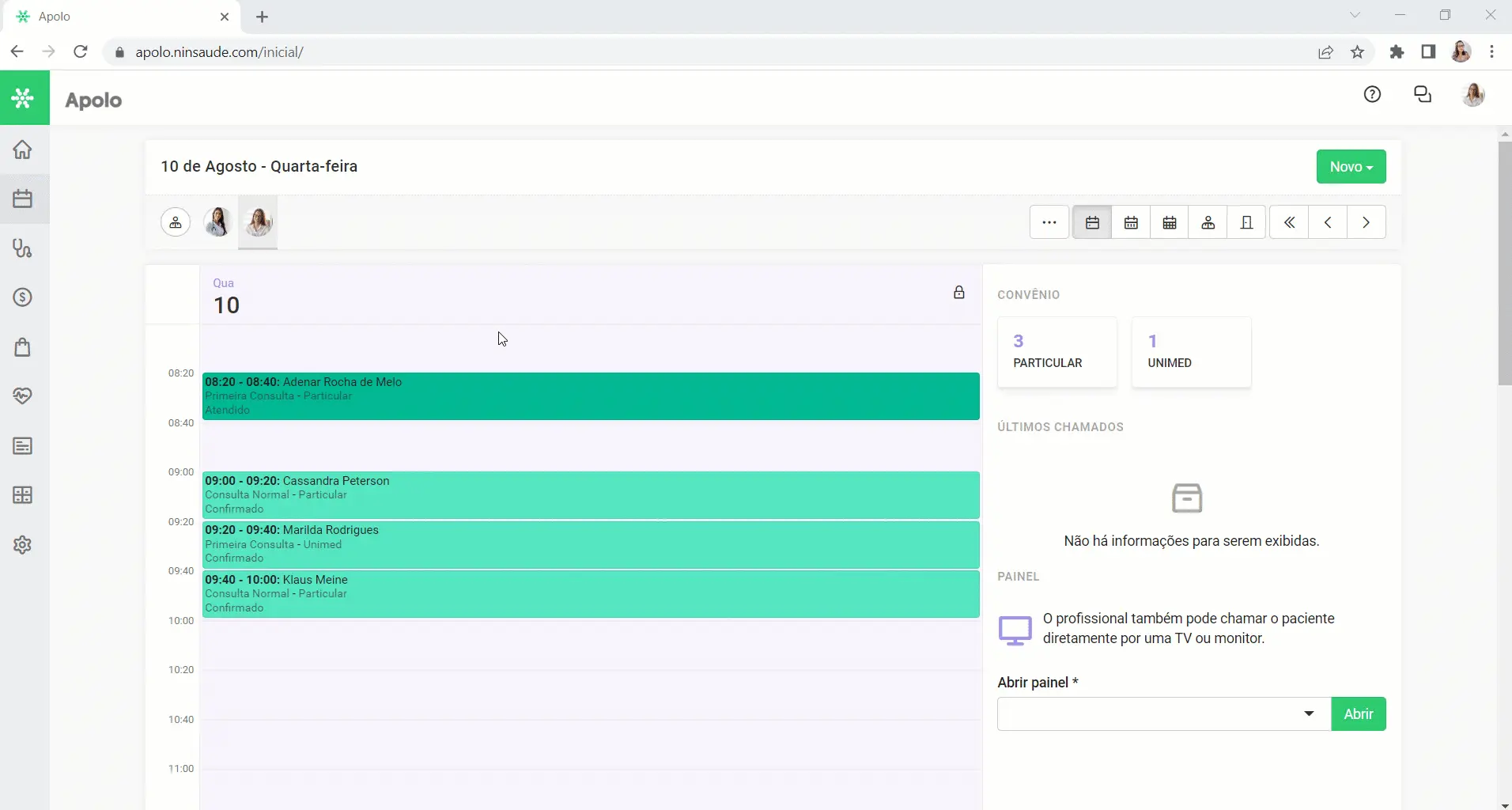Open Marilda Rodrigues 09:20 appointment

tap(591, 544)
